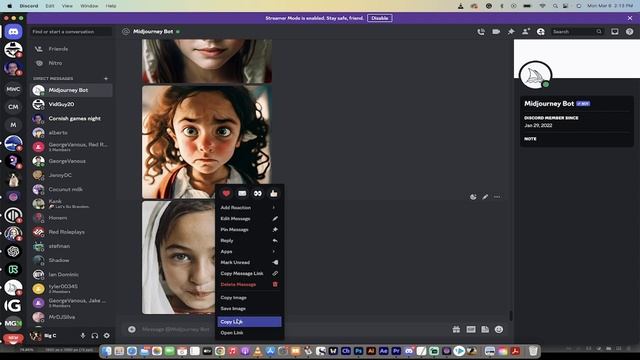Open VidGuy20 direct message
This screenshot has width=640, height=360.
coord(71,104)
